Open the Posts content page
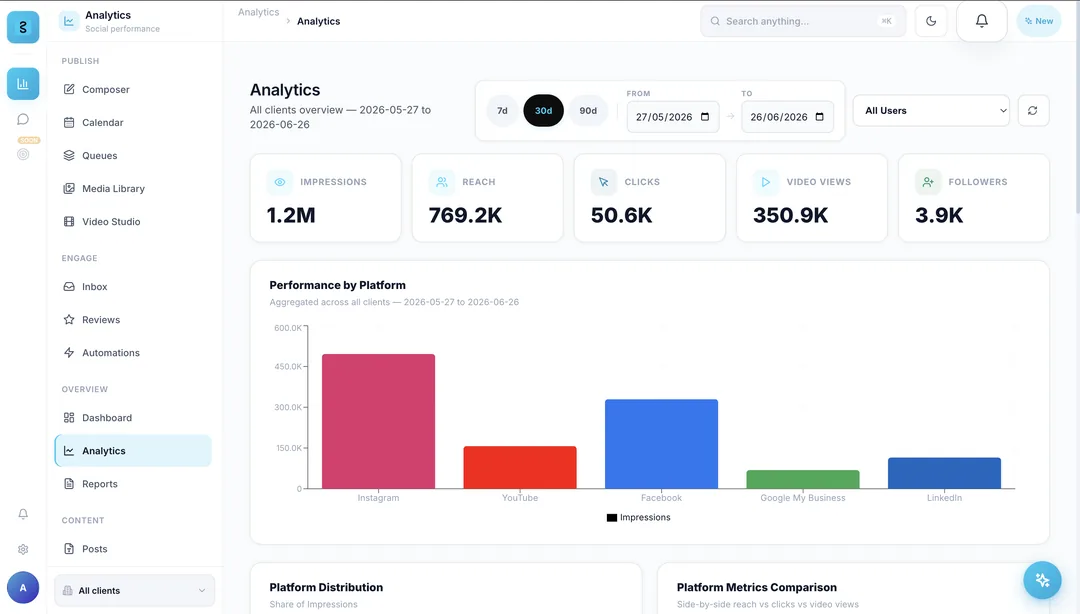The image size is (1080, 614). (x=133, y=549)
